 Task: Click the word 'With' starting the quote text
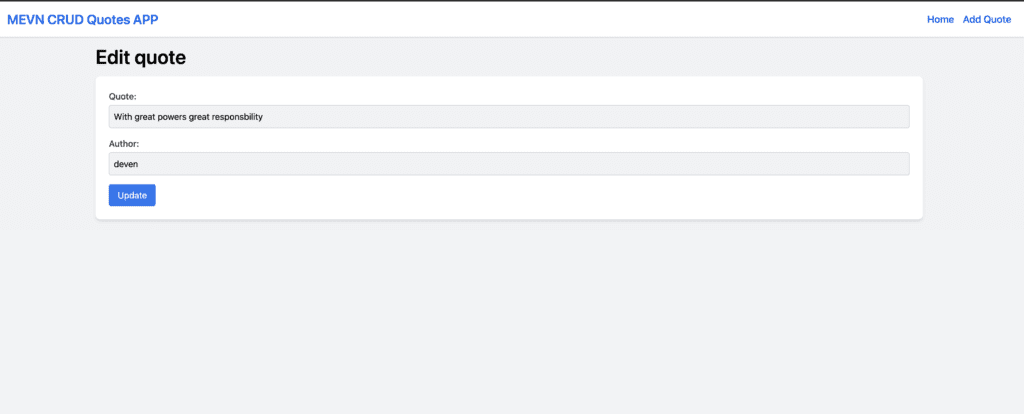pos(123,117)
